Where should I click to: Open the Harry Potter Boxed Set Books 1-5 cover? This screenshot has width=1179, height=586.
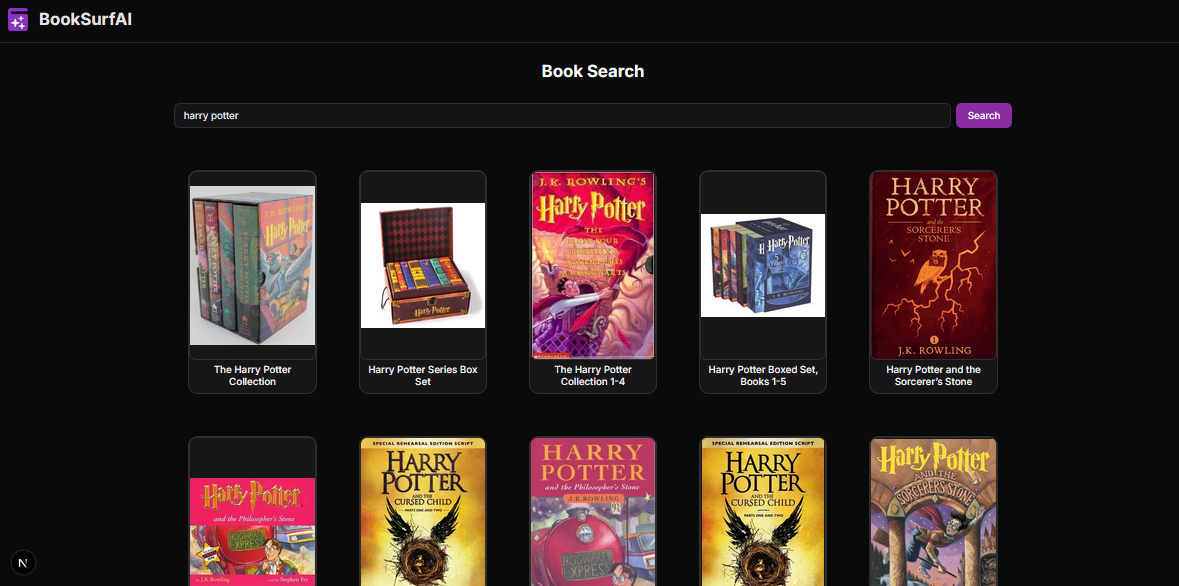(762, 264)
